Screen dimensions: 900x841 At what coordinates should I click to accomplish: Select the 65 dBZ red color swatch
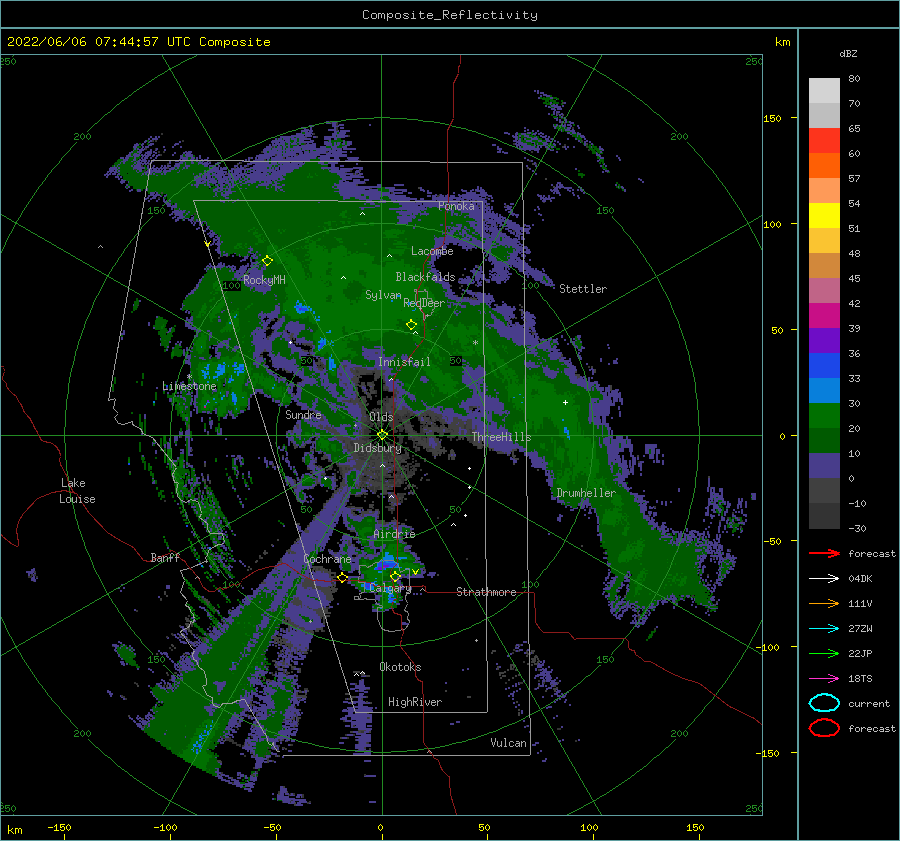[x=824, y=140]
